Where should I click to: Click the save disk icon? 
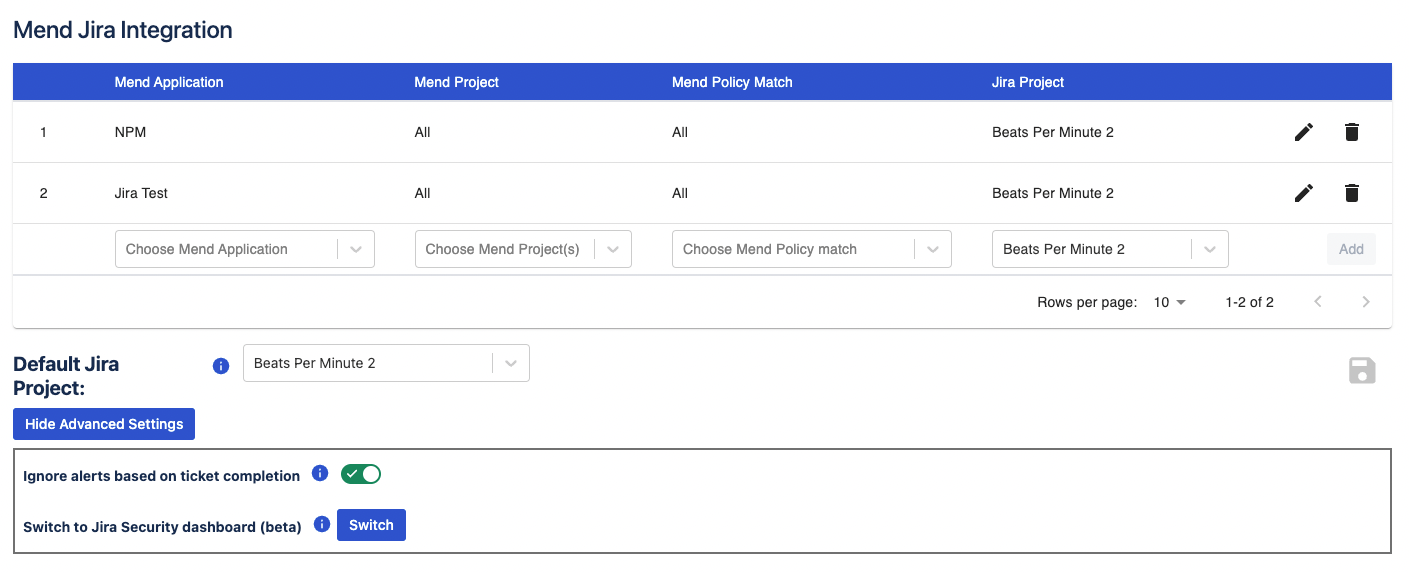point(1362,371)
